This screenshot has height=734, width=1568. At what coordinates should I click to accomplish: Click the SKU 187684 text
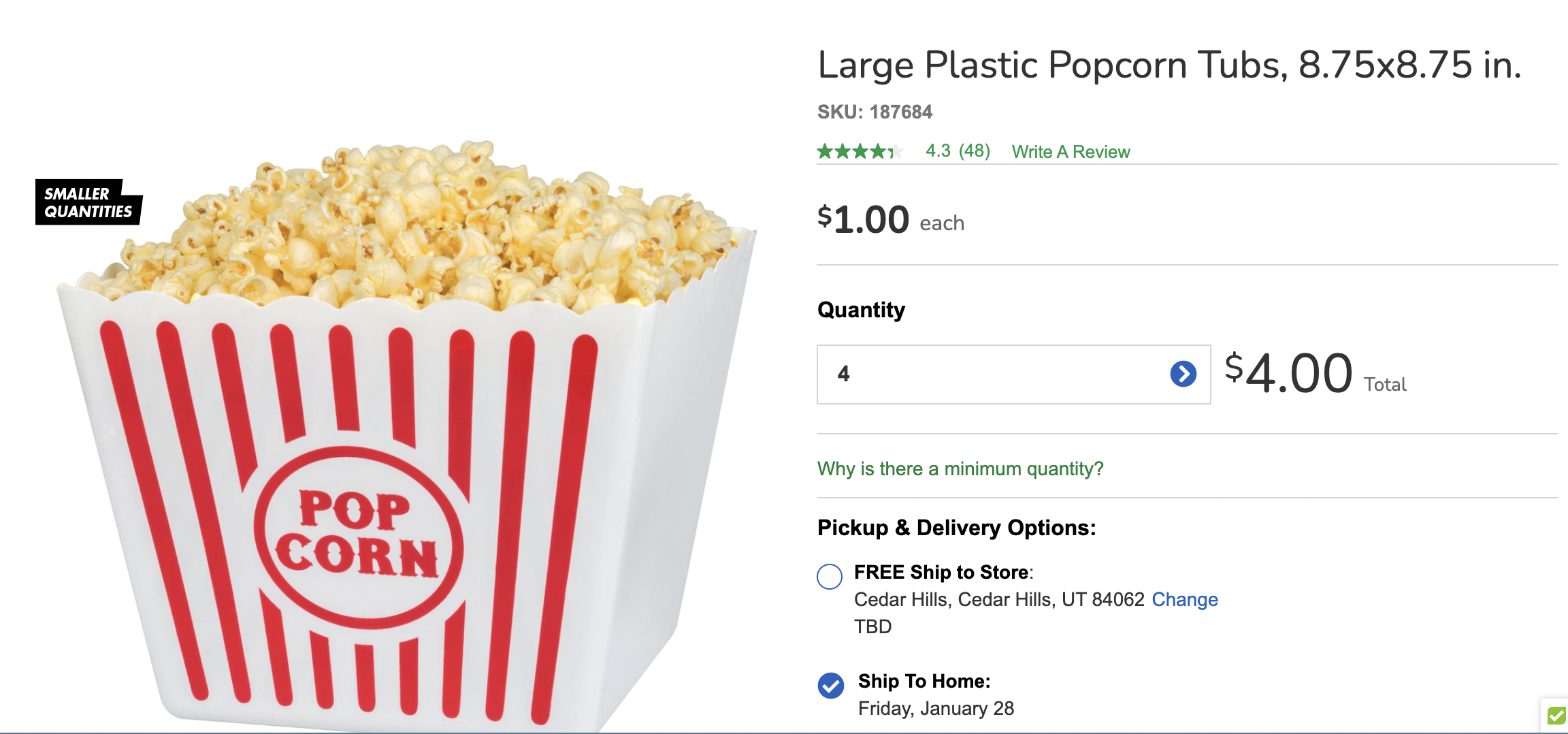875,112
